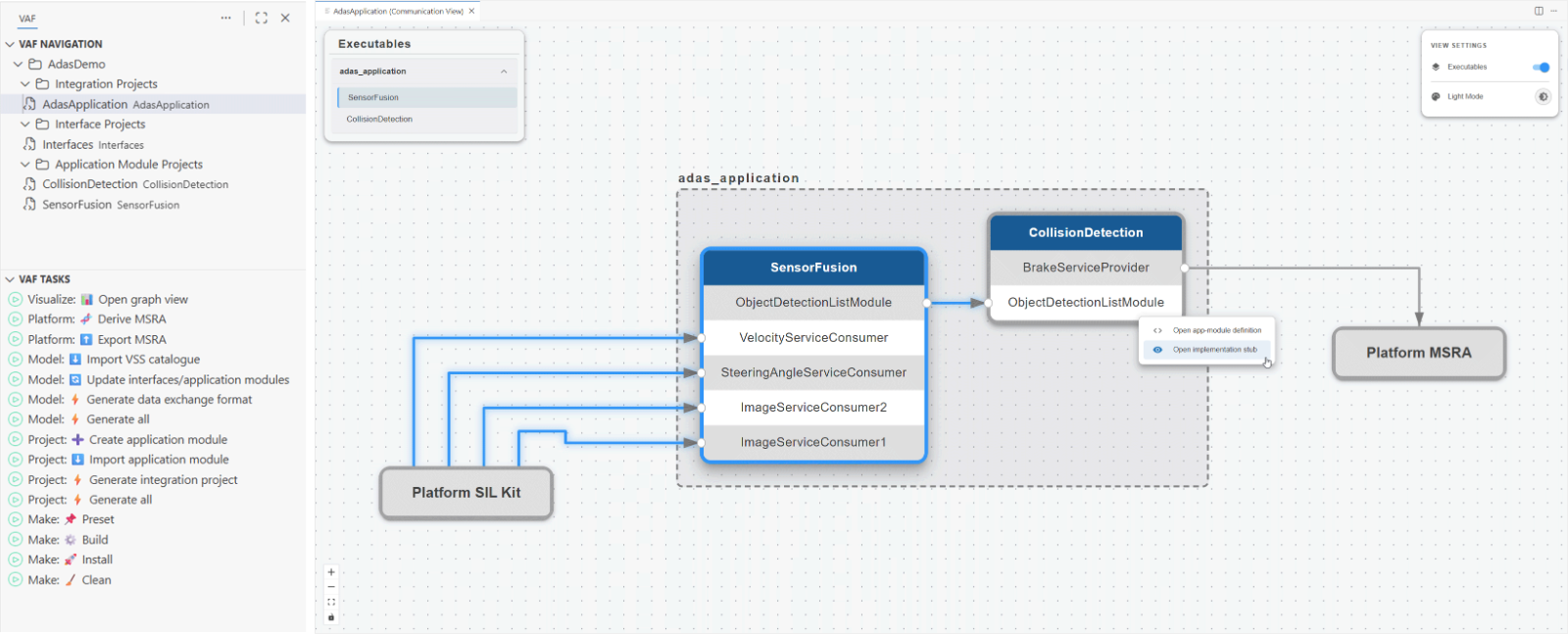Select SensorFusion in Executables list
This screenshot has width=1568, height=634.
coord(427,98)
